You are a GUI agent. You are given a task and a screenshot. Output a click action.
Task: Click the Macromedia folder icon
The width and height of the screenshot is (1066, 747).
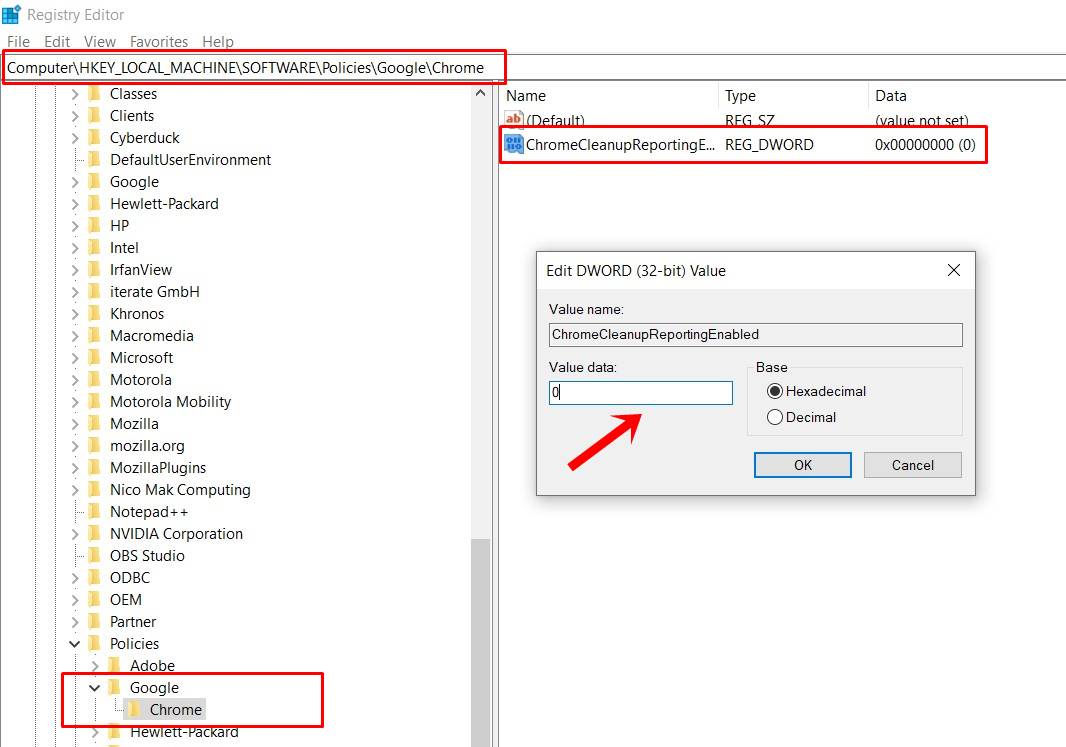click(x=94, y=336)
